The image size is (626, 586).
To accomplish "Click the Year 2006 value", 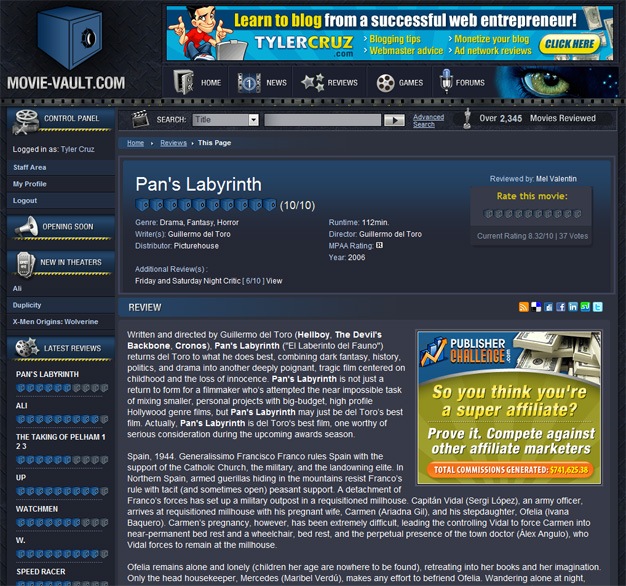I will pos(356,257).
